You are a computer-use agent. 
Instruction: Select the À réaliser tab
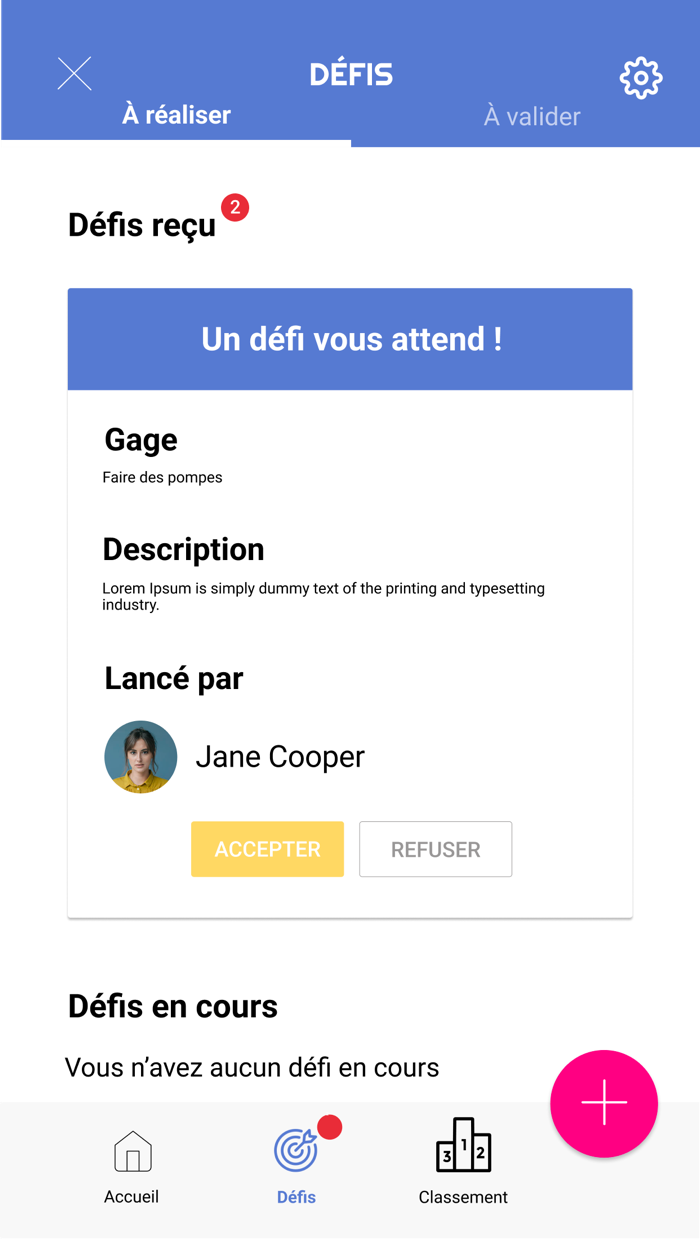(176, 116)
